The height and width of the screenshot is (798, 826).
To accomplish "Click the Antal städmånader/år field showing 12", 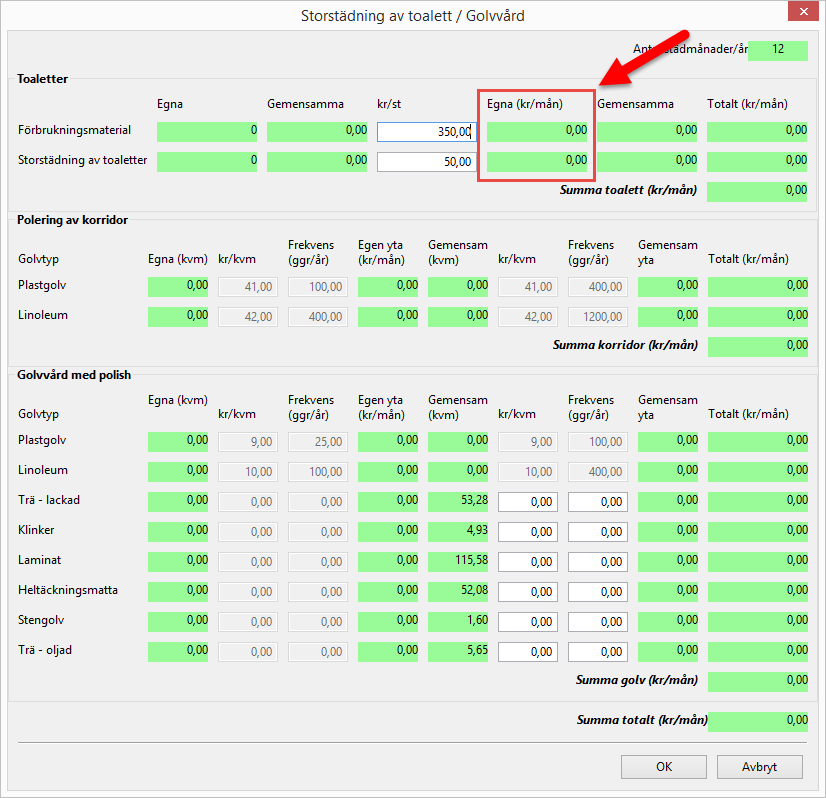I will click(777, 50).
